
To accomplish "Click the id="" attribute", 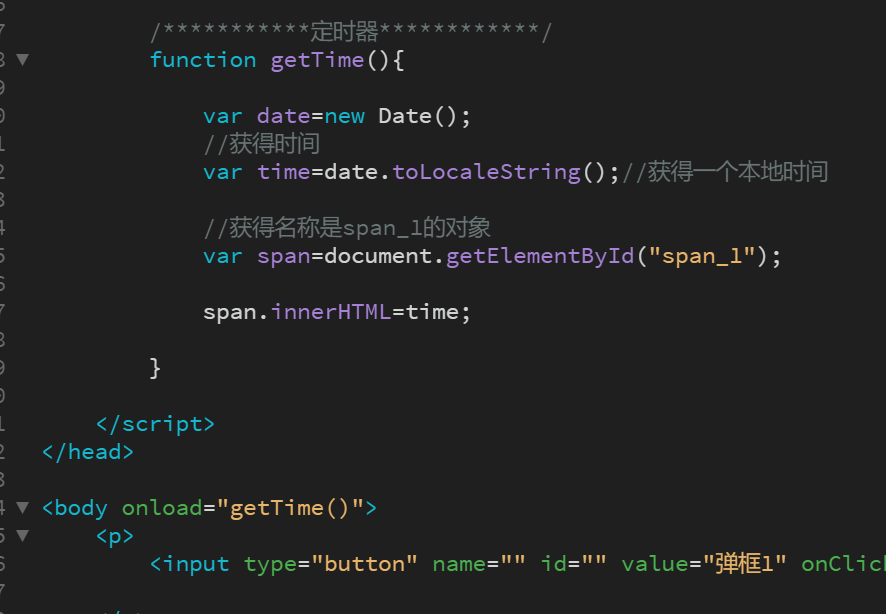I will pos(574,564).
